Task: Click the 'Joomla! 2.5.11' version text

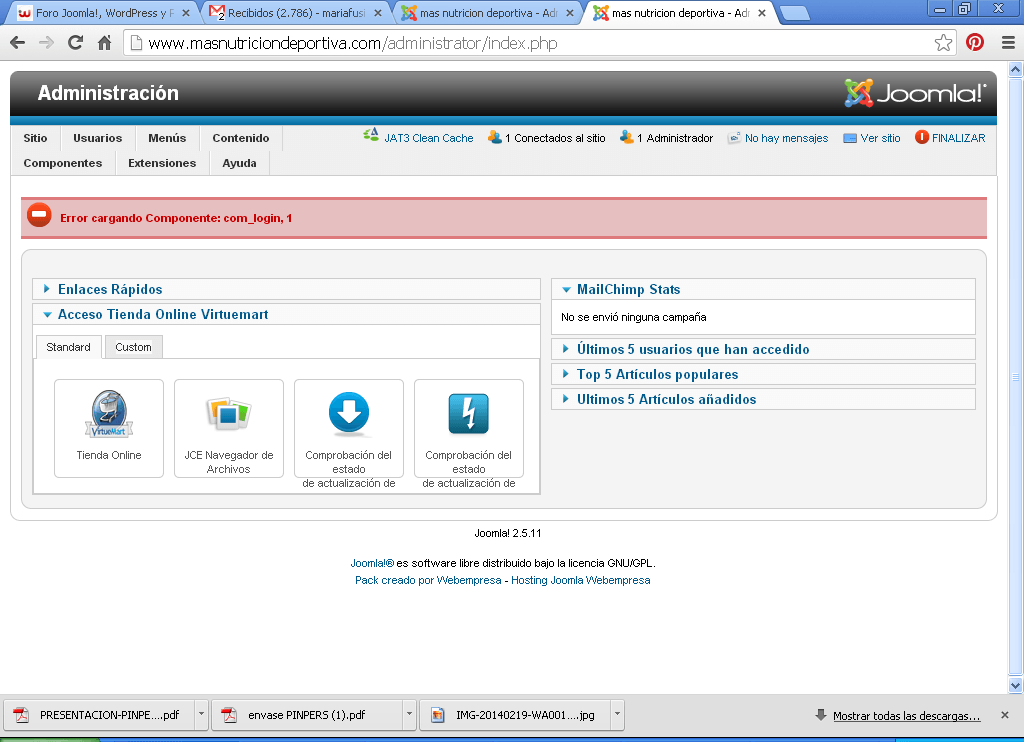Action: pos(507,533)
